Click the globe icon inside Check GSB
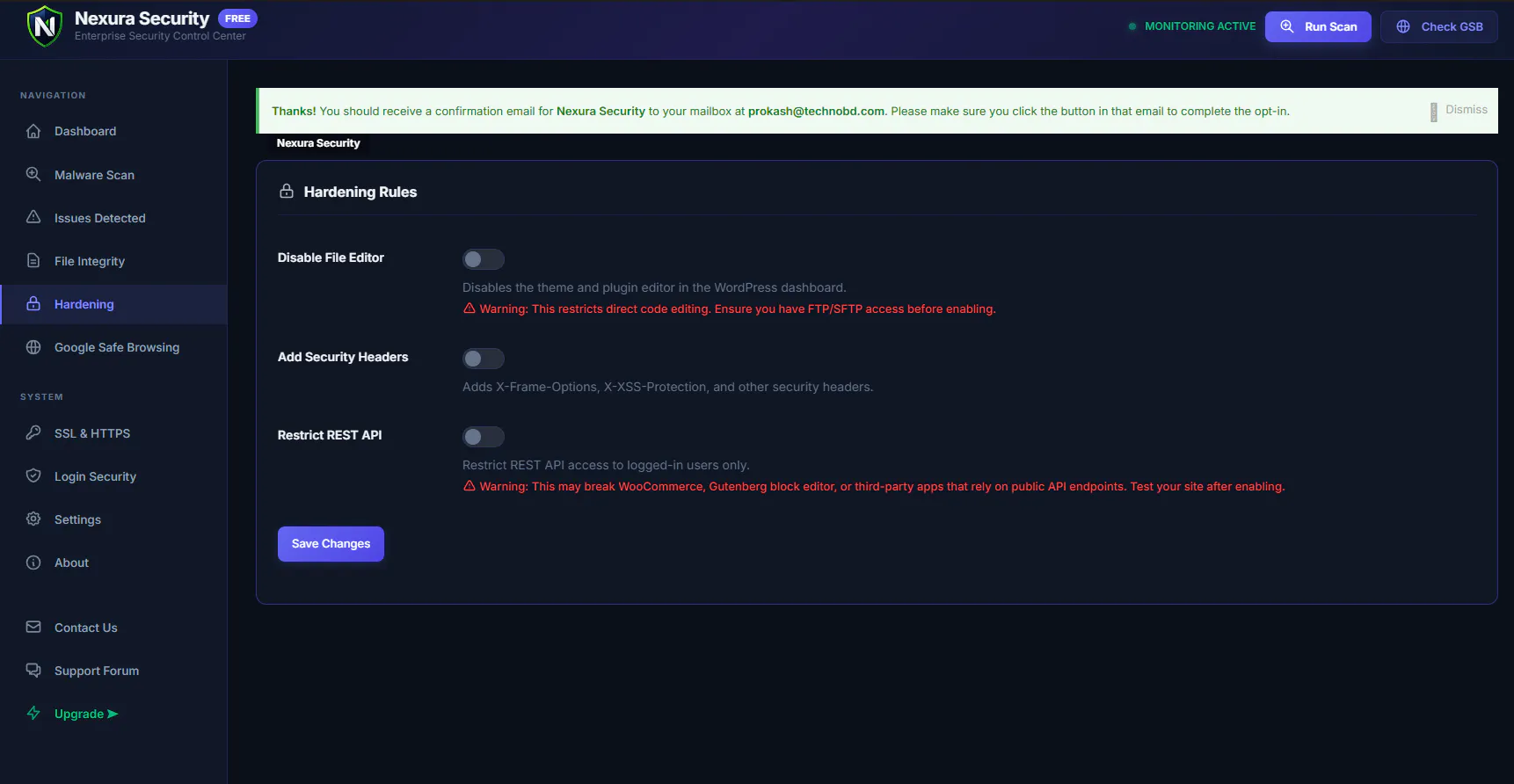1514x784 pixels. [x=1403, y=26]
